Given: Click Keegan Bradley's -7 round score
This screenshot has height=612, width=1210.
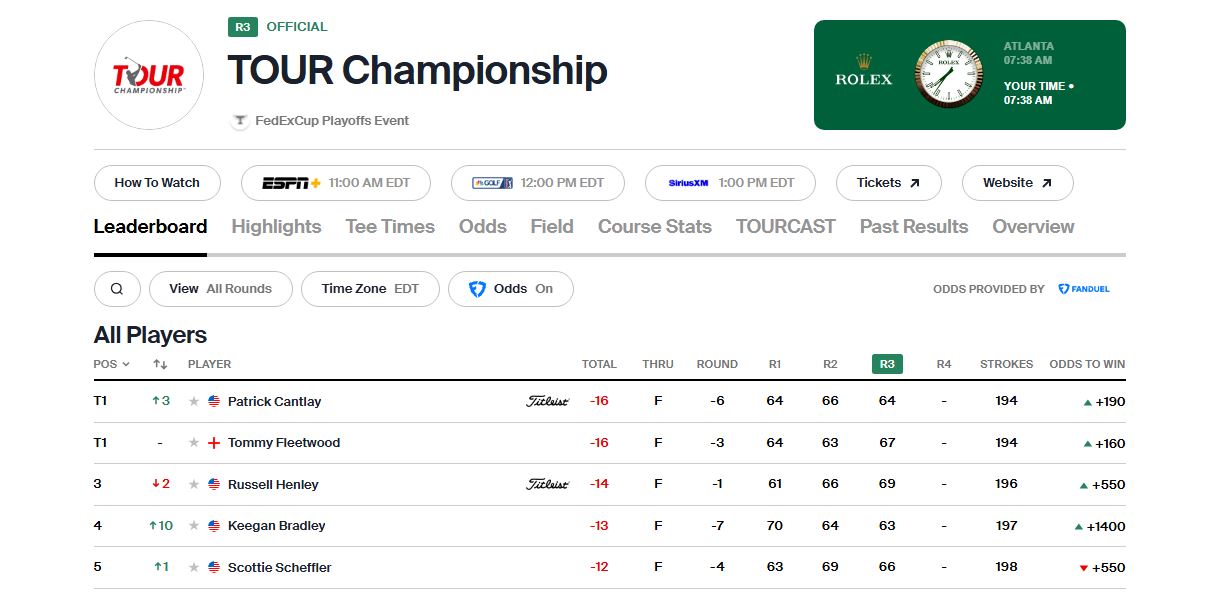Looking at the screenshot, I should tap(717, 526).
